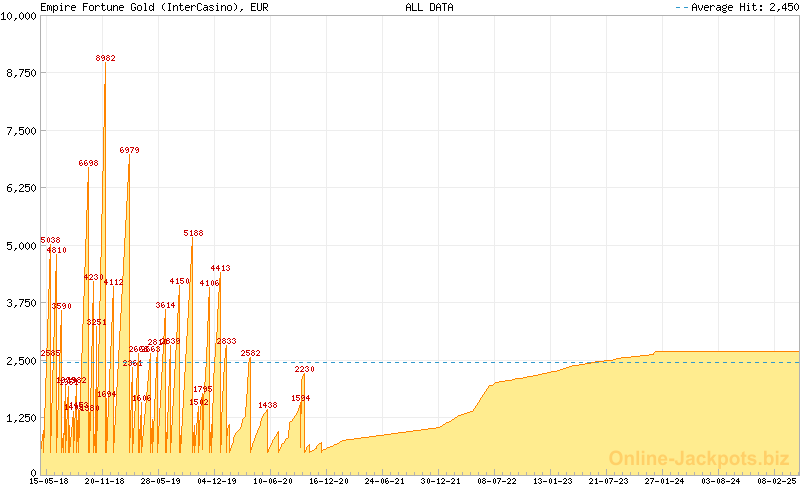
Task: Click the 6698 jackpot peak label
Action: coord(88,163)
